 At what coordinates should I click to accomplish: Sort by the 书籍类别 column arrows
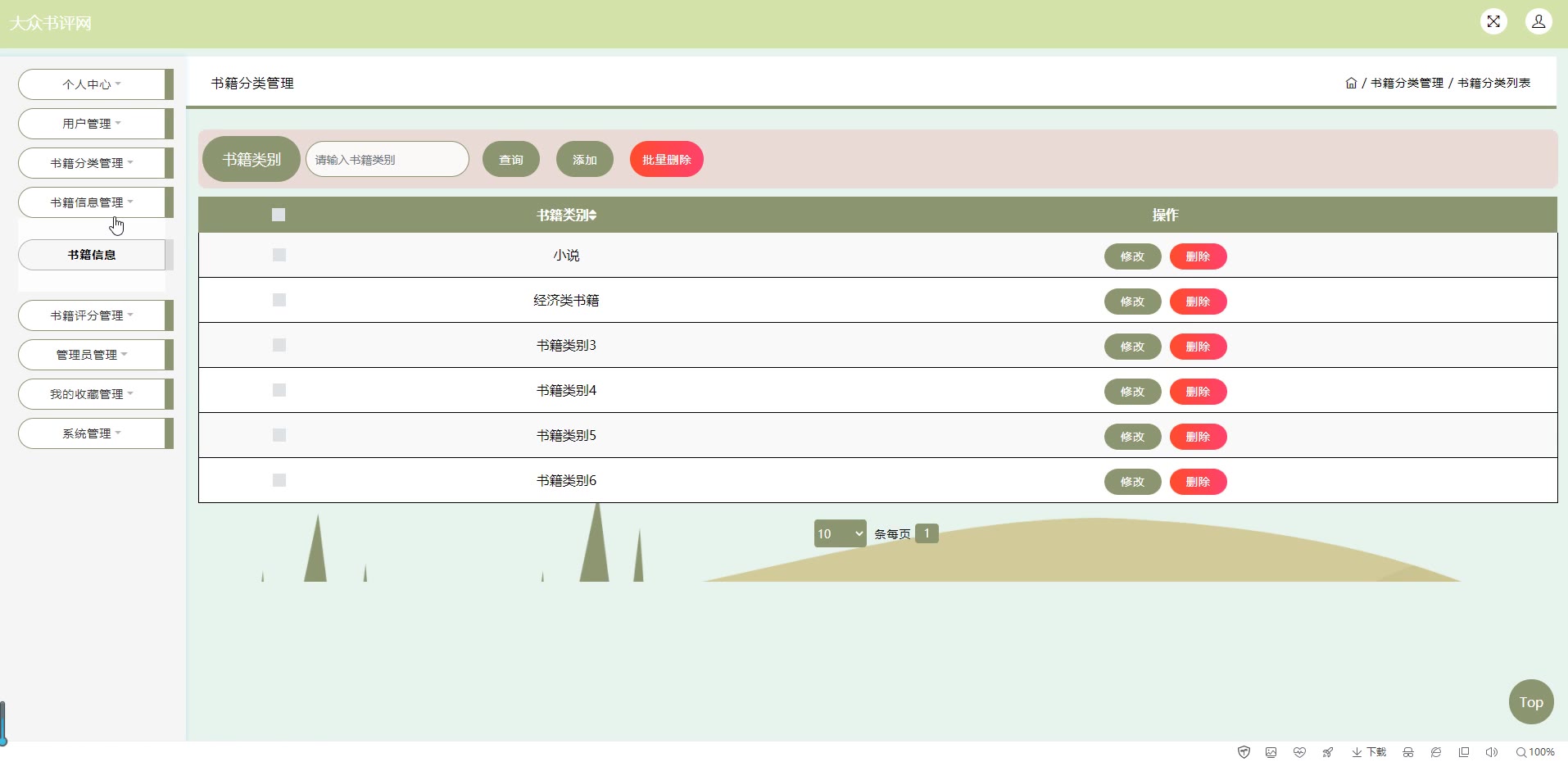click(593, 215)
